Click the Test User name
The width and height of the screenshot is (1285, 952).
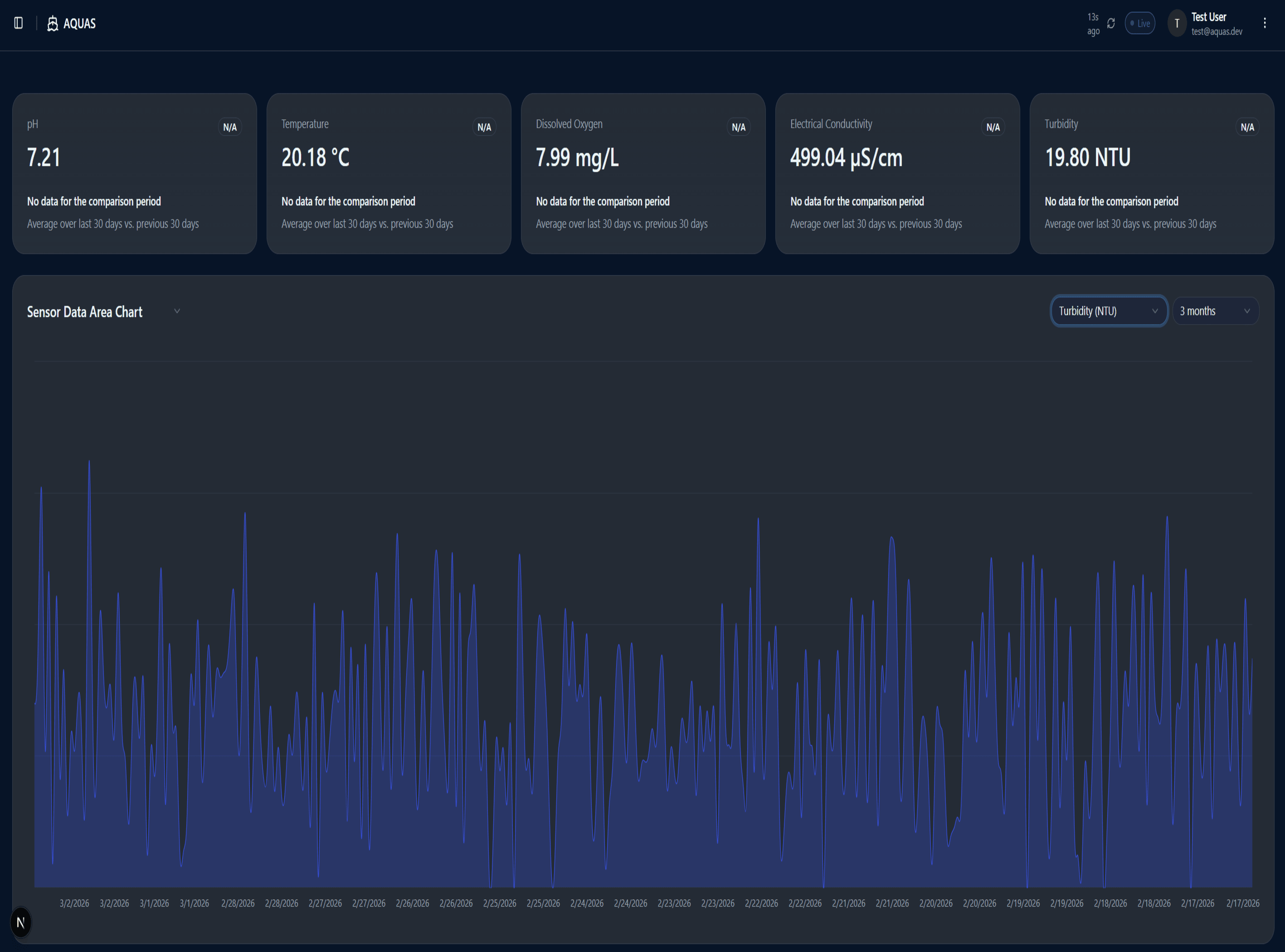(x=1209, y=17)
